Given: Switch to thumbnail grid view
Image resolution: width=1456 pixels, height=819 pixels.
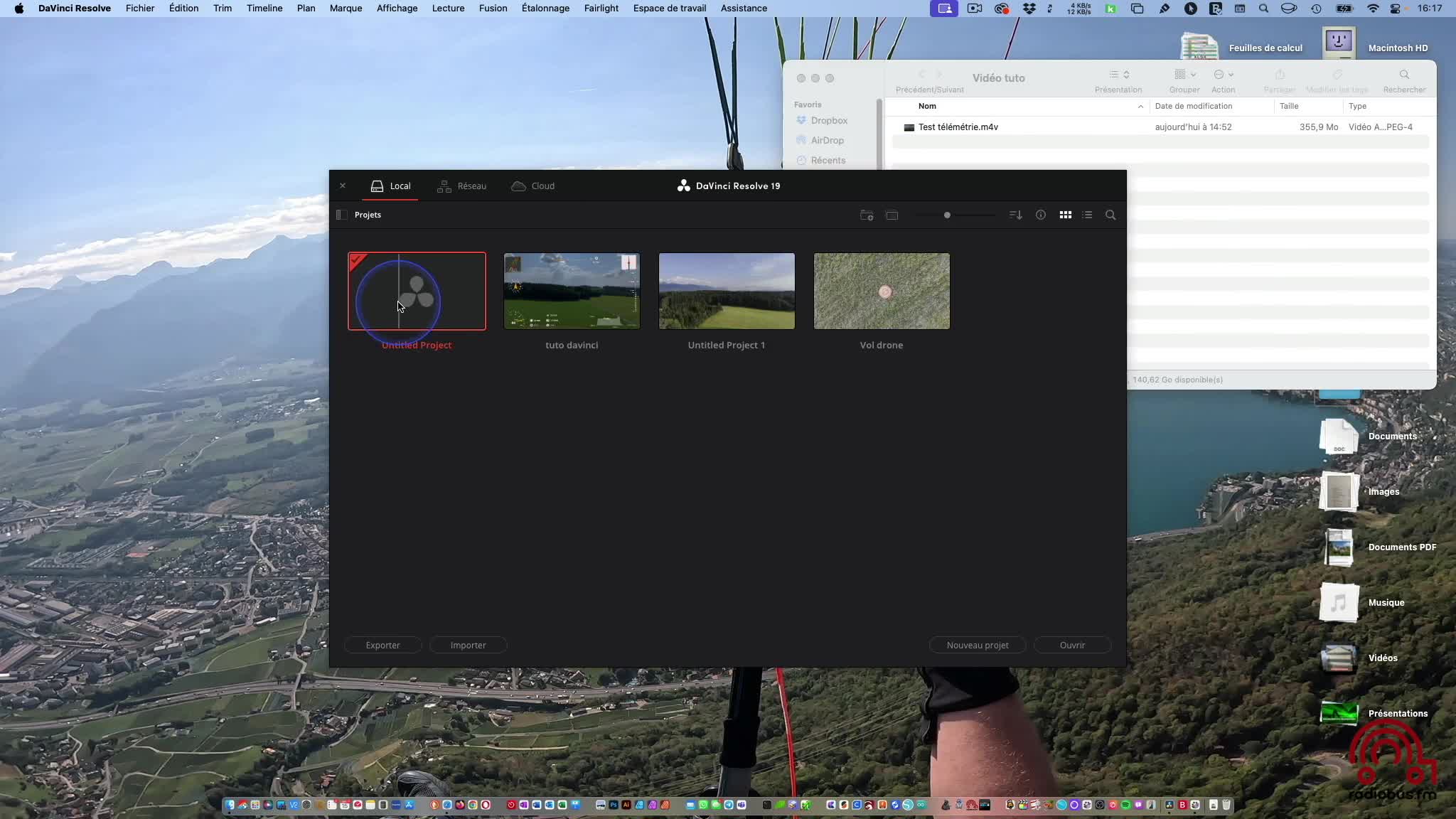Looking at the screenshot, I should 1065,215.
